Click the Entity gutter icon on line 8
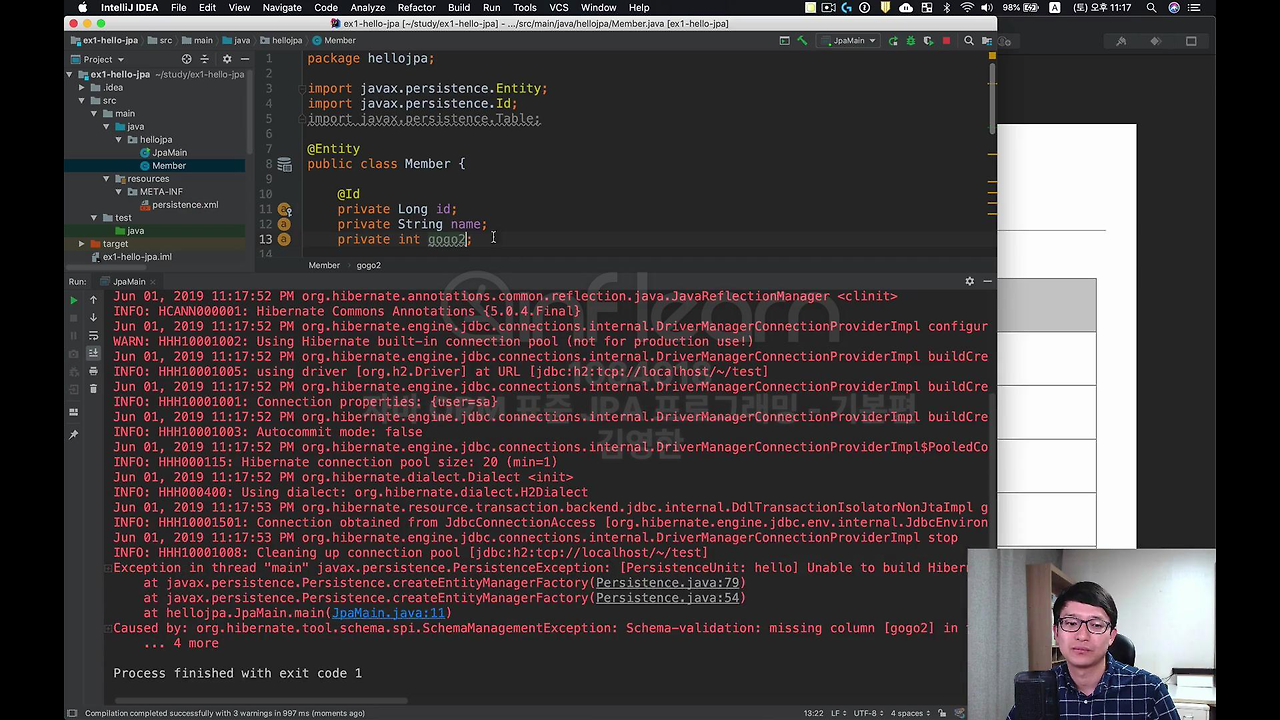1280x720 pixels. coord(284,164)
